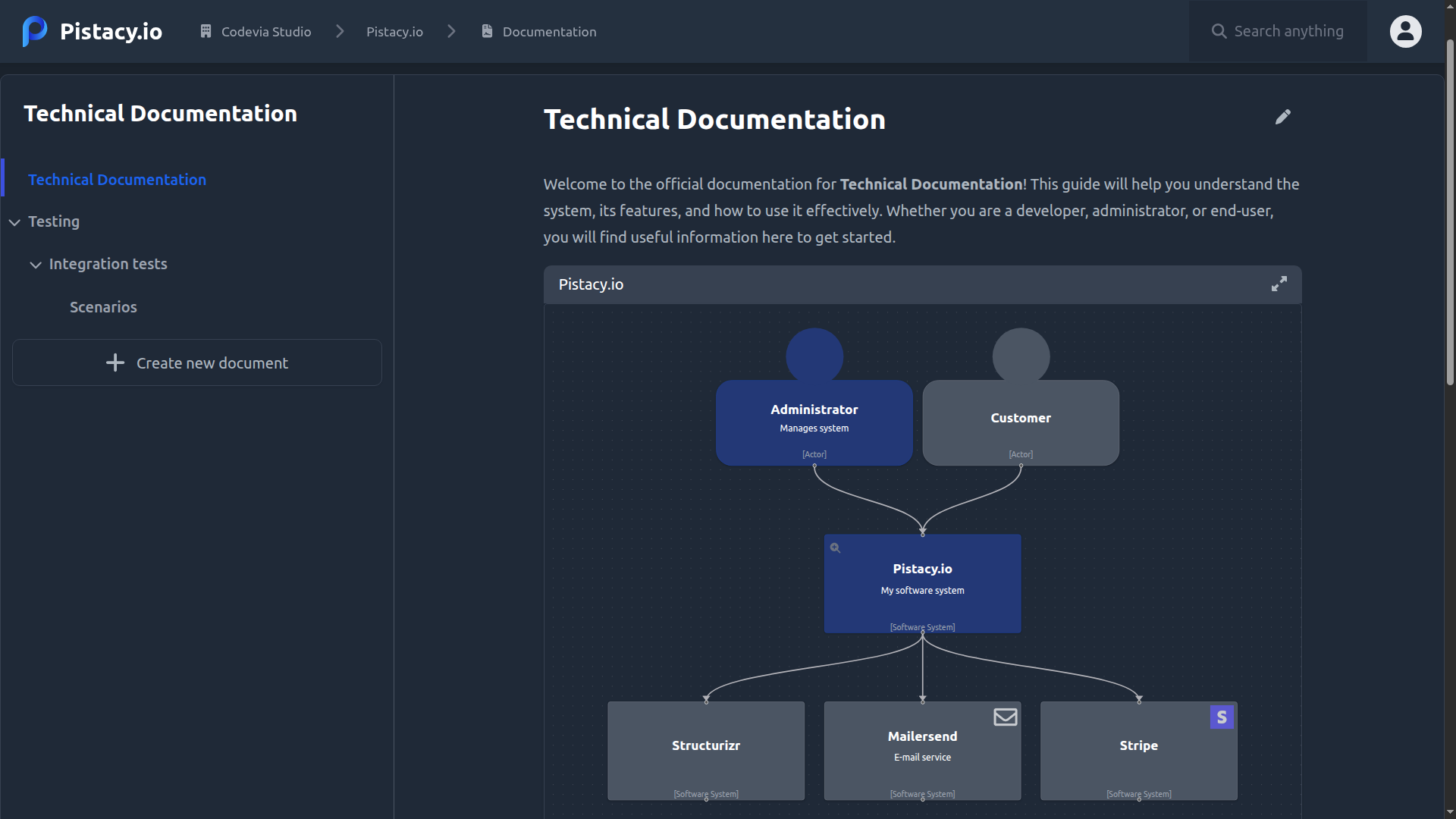Click the Pistacy.io brand name

pos(111,31)
